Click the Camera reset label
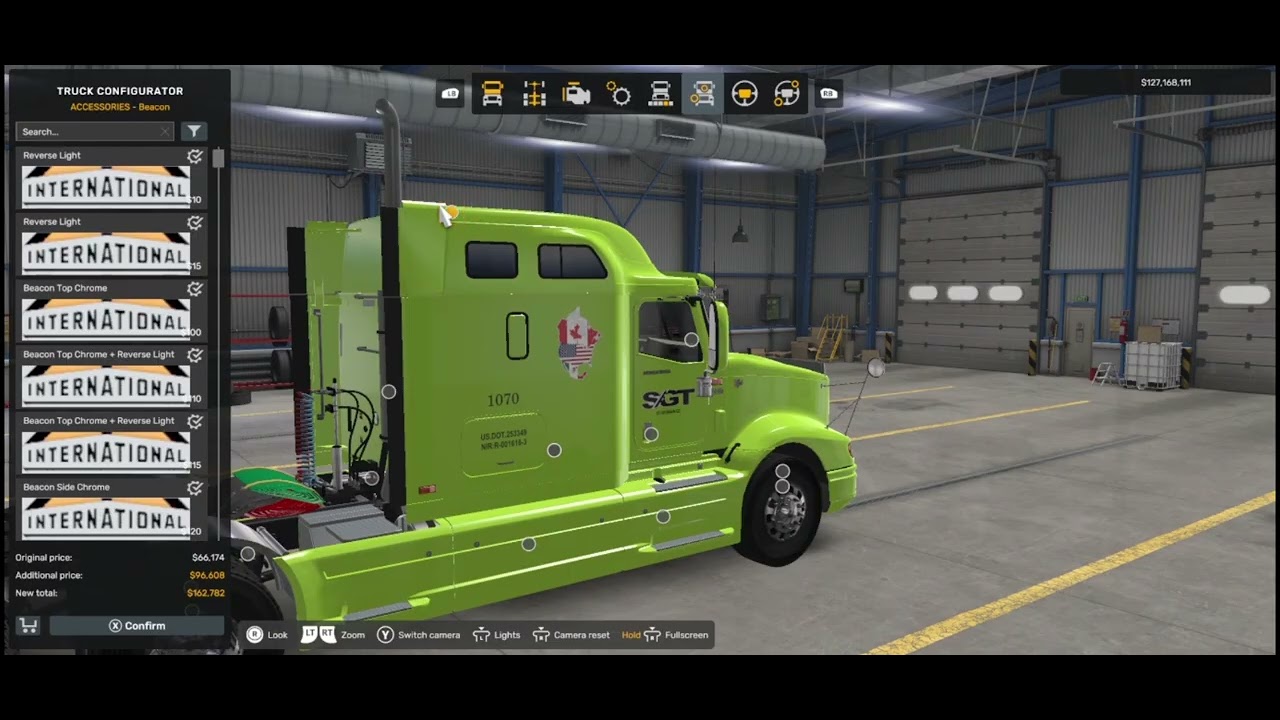Screen dimensions: 1280x720 point(582,635)
